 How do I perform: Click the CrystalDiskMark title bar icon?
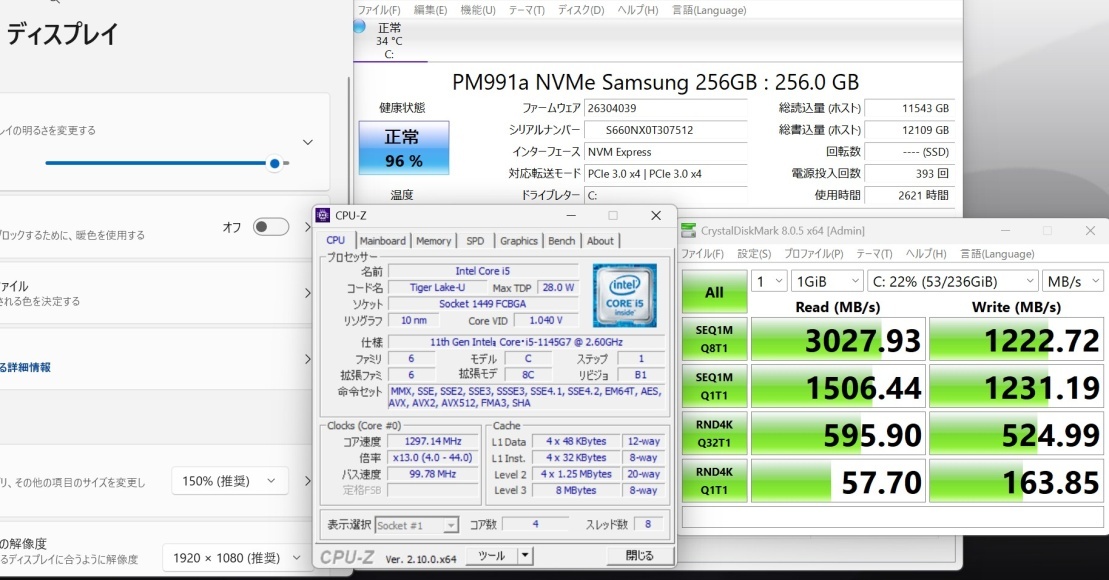pos(689,230)
